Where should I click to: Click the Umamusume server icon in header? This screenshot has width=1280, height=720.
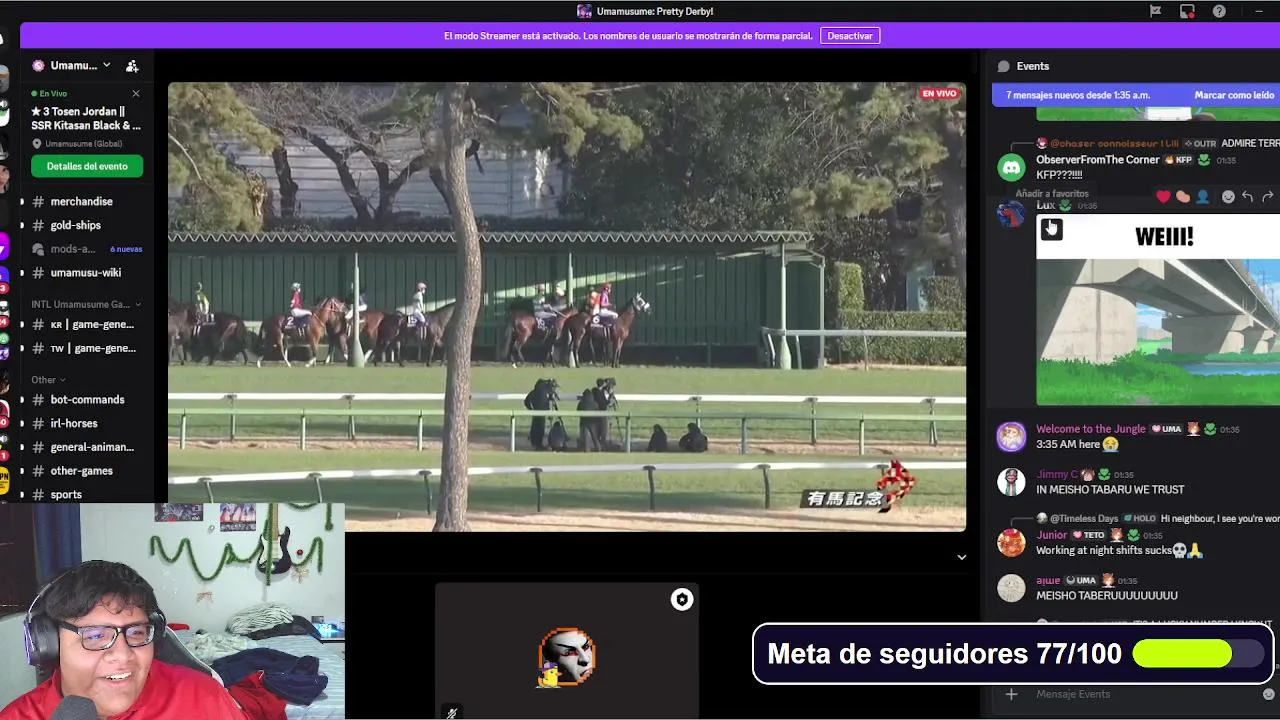pos(38,66)
